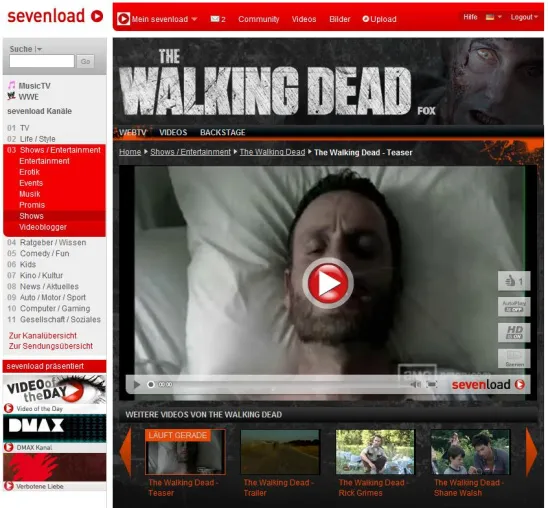Viewport: 548px width, 508px height.
Task: Show previous videos with left orange arrow
Action: click(125, 452)
